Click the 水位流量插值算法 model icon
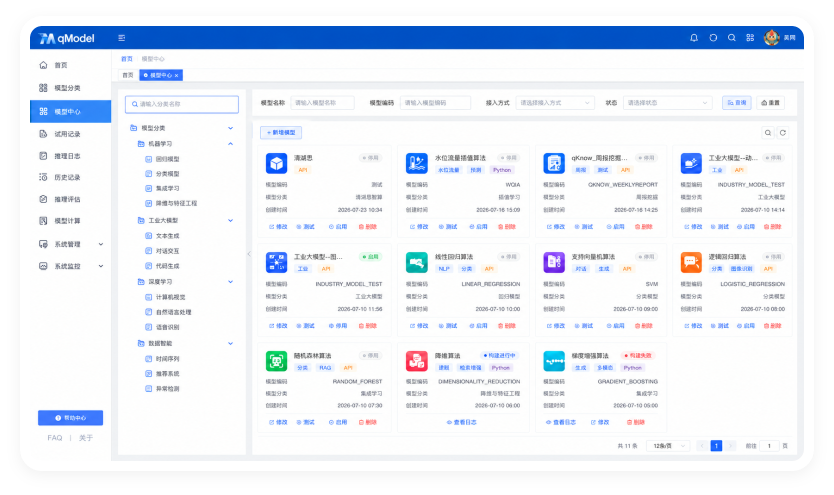The height and width of the screenshot is (495, 834). click(416, 163)
